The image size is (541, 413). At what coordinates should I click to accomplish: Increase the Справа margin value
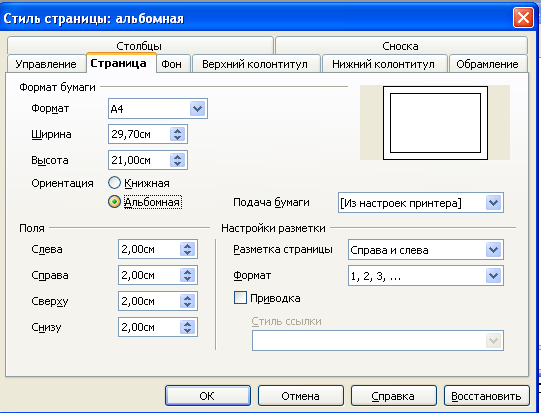tap(188, 271)
